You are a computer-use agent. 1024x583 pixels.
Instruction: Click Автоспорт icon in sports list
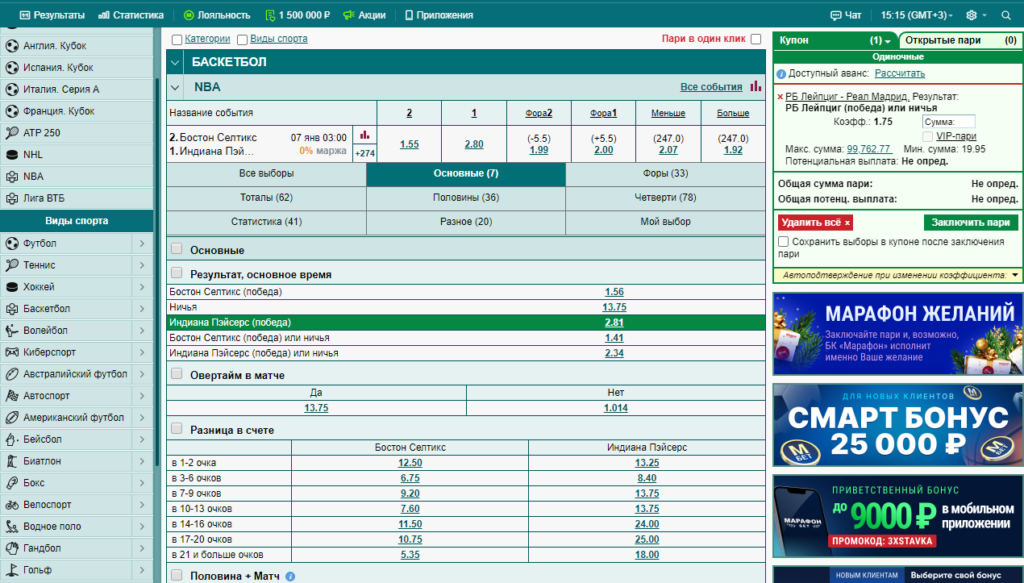(12, 396)
